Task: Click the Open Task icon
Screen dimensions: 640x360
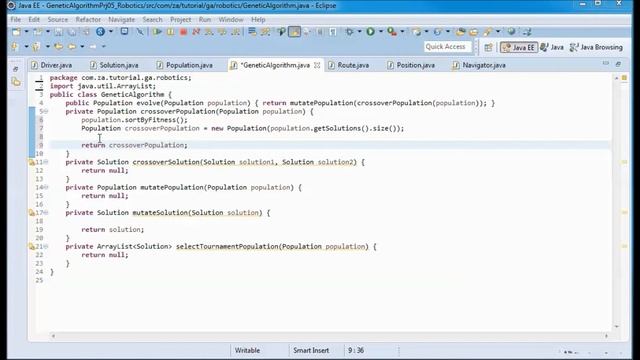Action: point(474,32)
